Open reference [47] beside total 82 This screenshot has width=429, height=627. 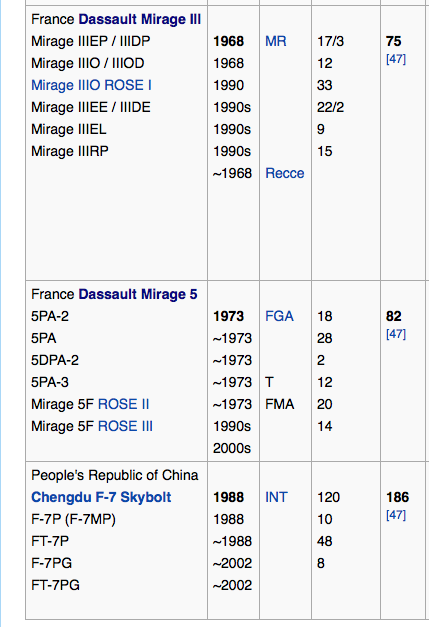coord(396,334)
